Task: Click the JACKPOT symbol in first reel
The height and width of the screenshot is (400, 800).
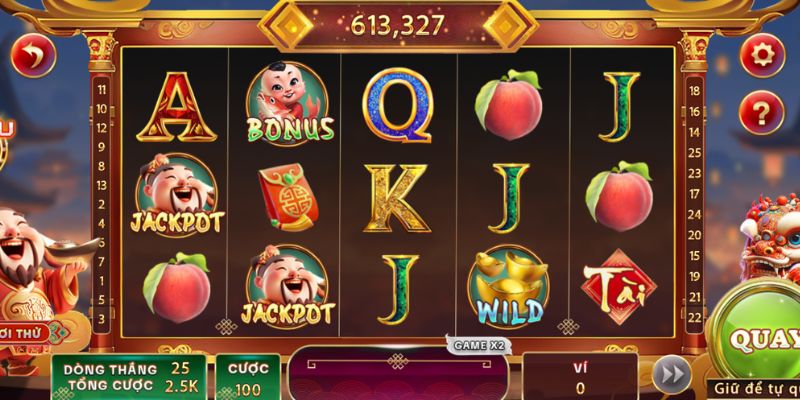Action: pyautogui.click(x=177, y=195)
